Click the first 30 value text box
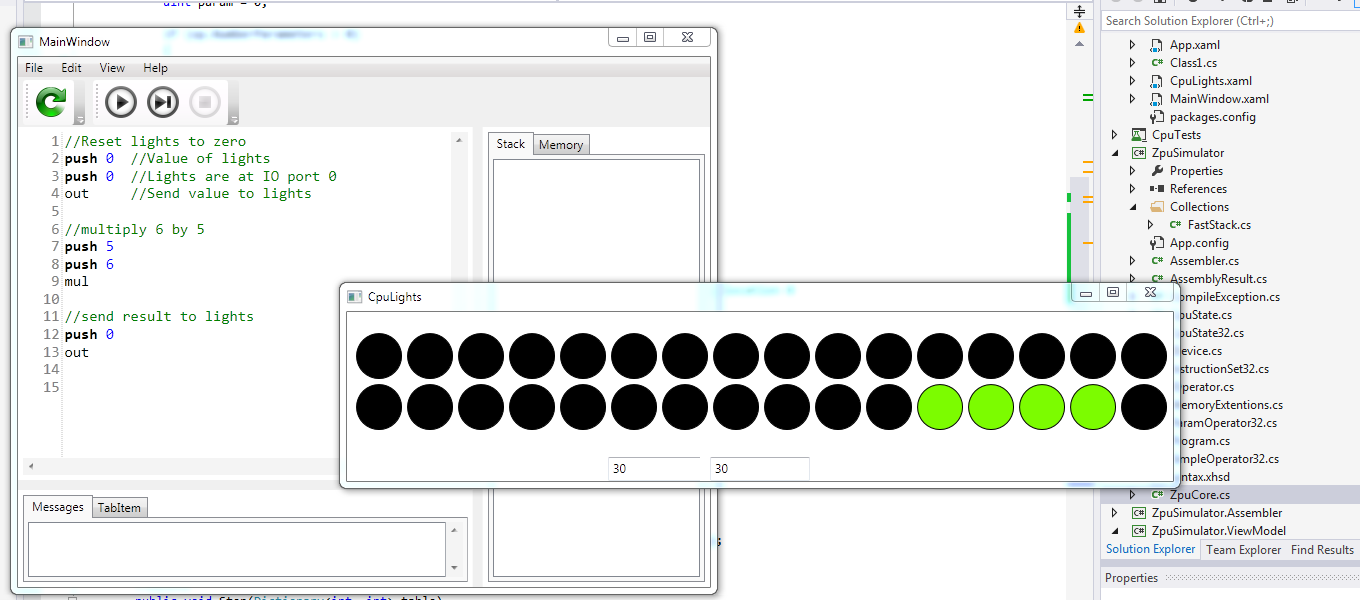The height and width of the screenshot is (600, 1360). [x=654, y=468]
